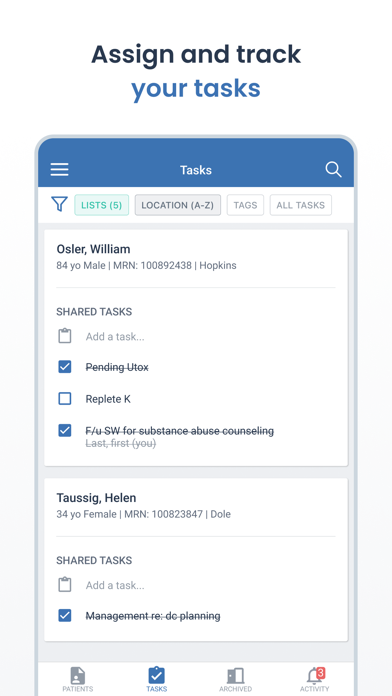The height and width of the screenshot is (696, 392).
Task: Open F/u SW for substance abuse counseling
Action: (x=180, y=431)
